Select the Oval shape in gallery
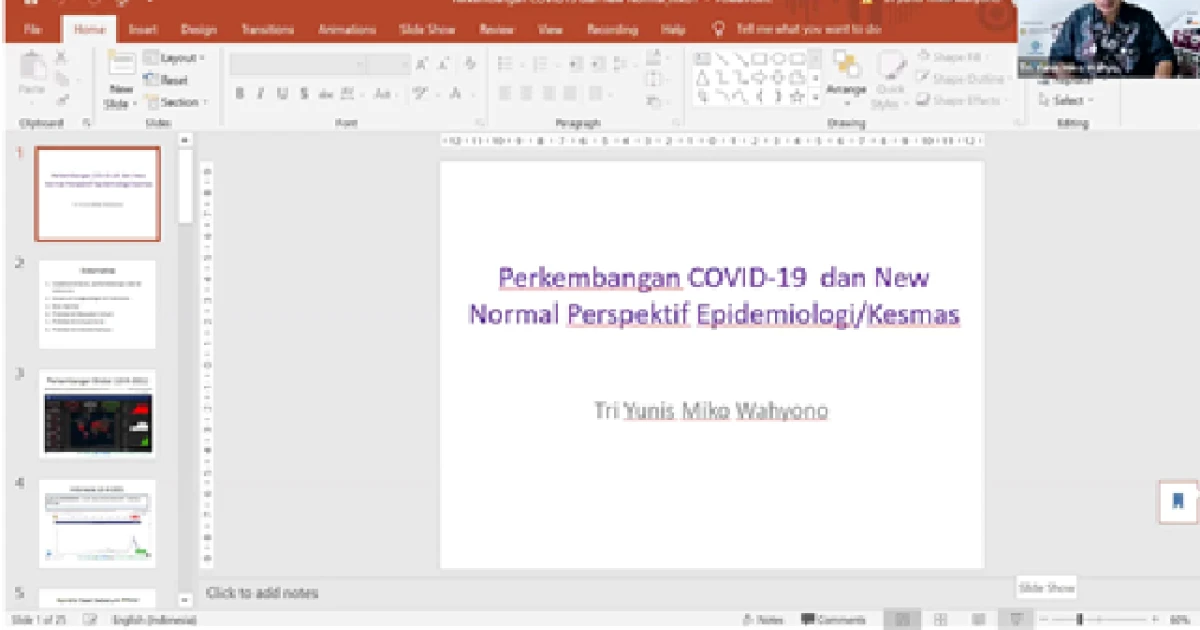 779,58
